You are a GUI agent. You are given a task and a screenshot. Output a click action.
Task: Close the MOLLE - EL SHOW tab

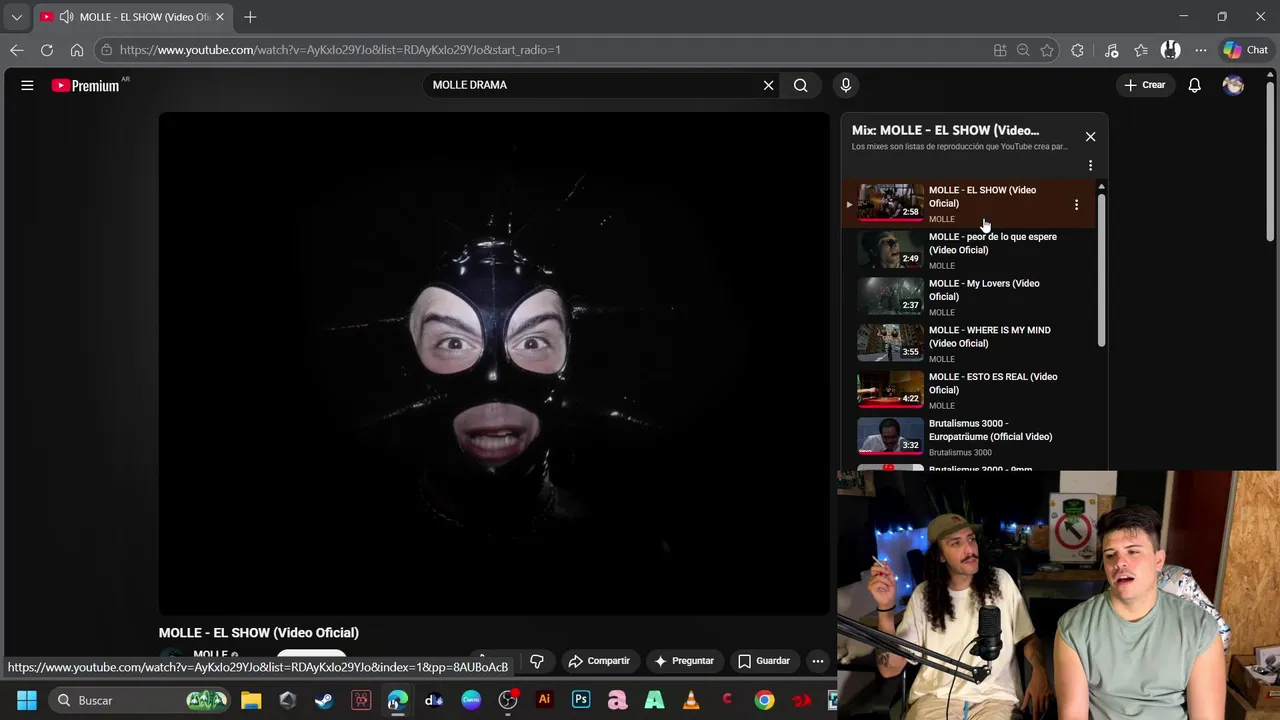(x=220, y=17)
